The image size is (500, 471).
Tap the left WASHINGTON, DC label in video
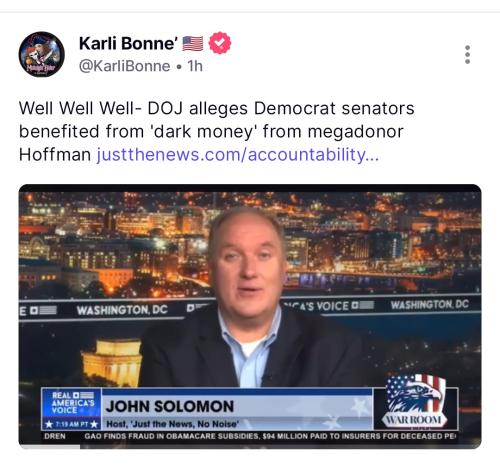pyautogui.click(x=122, y=310)
